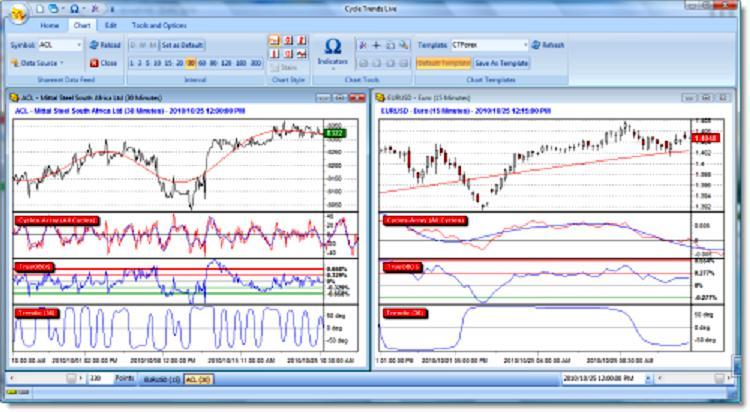Click the right arrow of bottom-left scrollbar
The image size is (750, 412).
pos(81,379)
